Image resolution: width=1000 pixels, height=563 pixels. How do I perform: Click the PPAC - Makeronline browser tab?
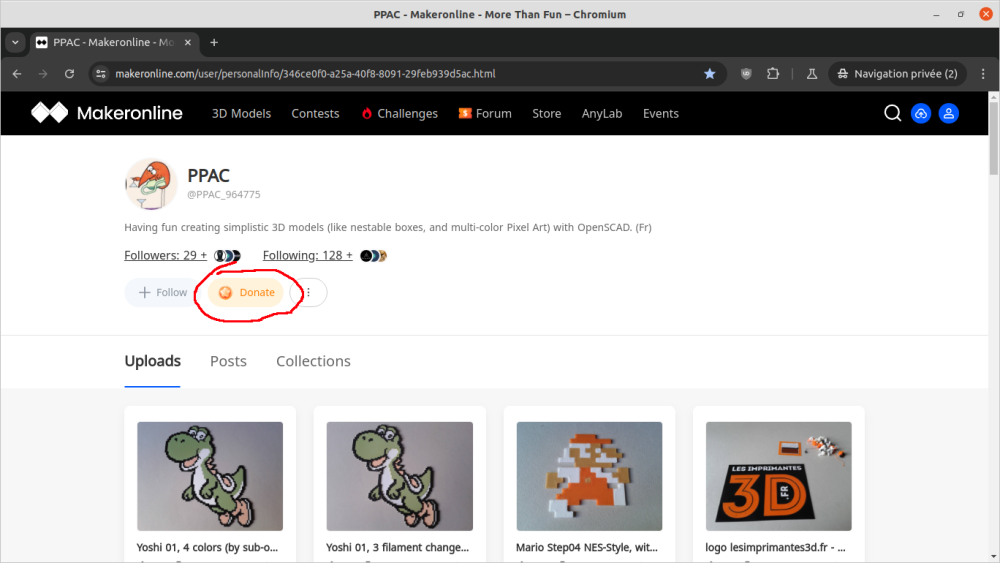(115, 42)
